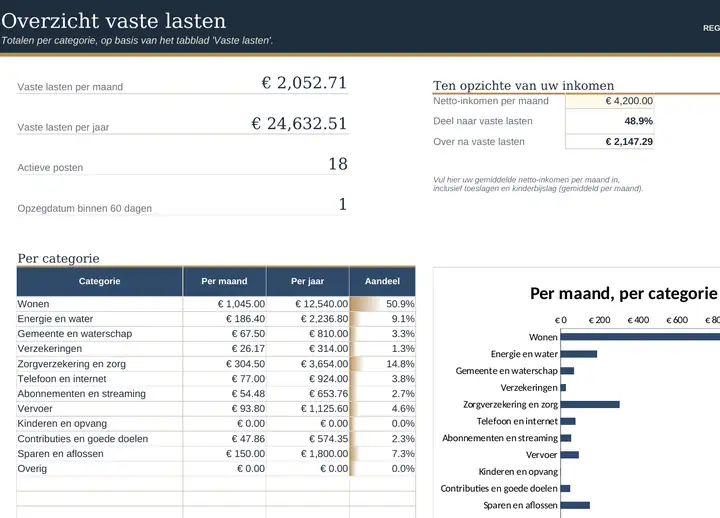The width and height of the screenshot is (720, 518).
Task: Click the monthly amount € 54.48
Action: coord(224,394)
